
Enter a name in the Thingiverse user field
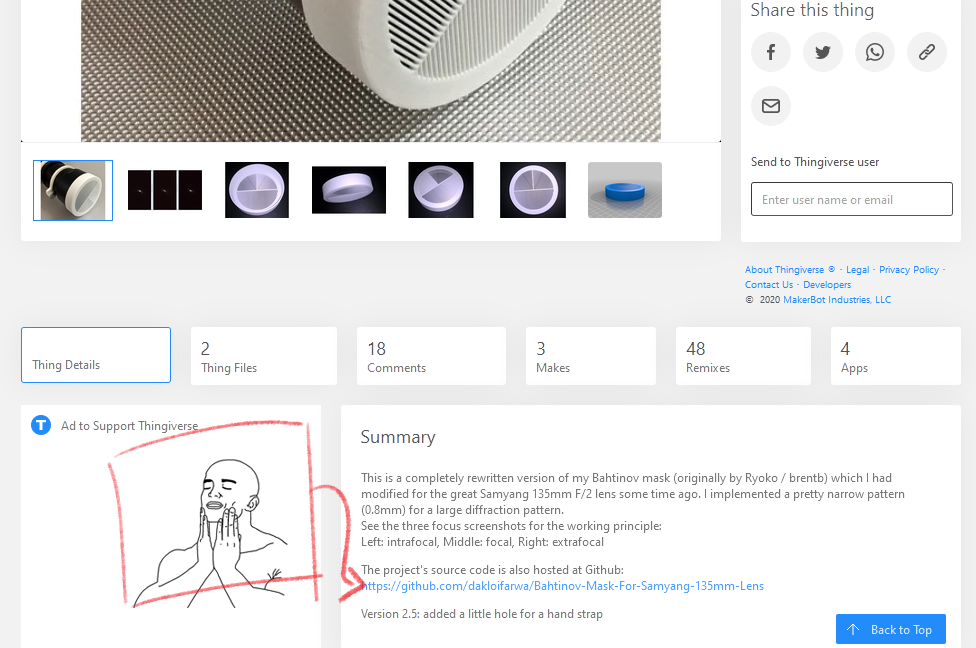(x=851, y=199)
